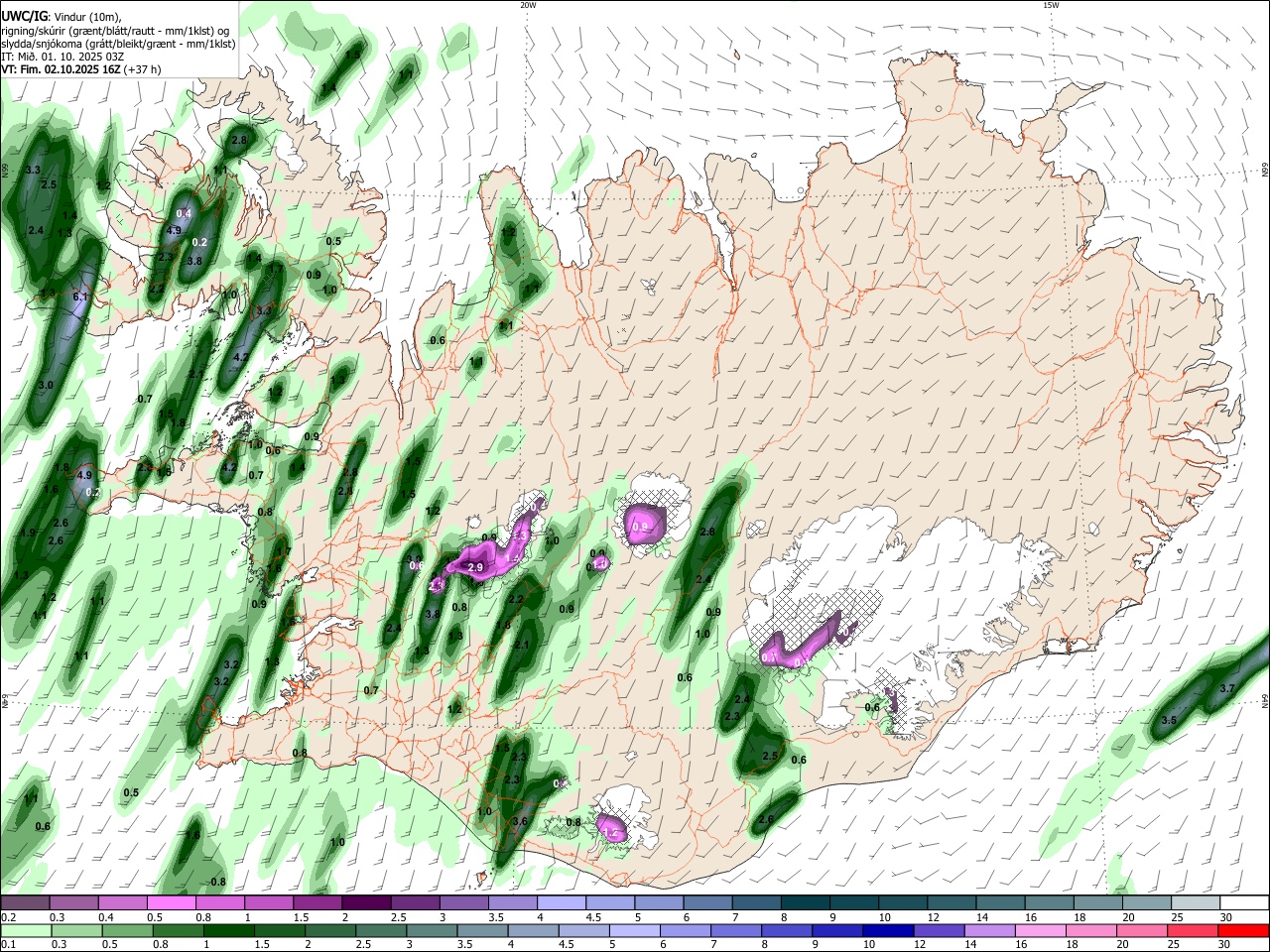
Task: Select pink rain swatch between 16 and 18
Action: click(1041, 930)
